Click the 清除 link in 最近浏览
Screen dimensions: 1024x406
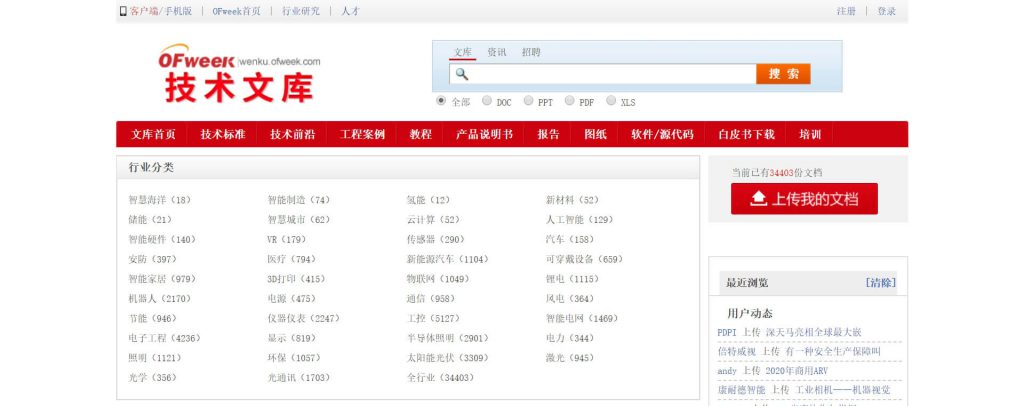pos(880,283)
